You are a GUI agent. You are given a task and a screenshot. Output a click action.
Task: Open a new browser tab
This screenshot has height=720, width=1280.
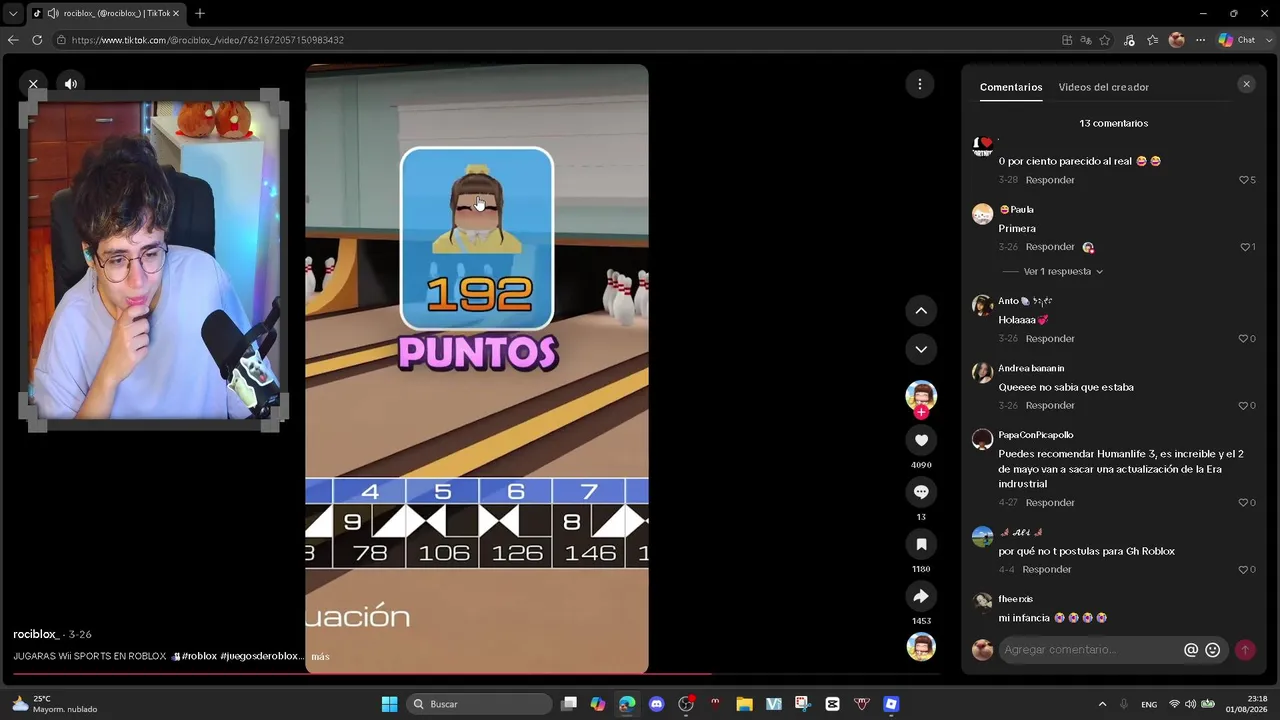(200, 13)
